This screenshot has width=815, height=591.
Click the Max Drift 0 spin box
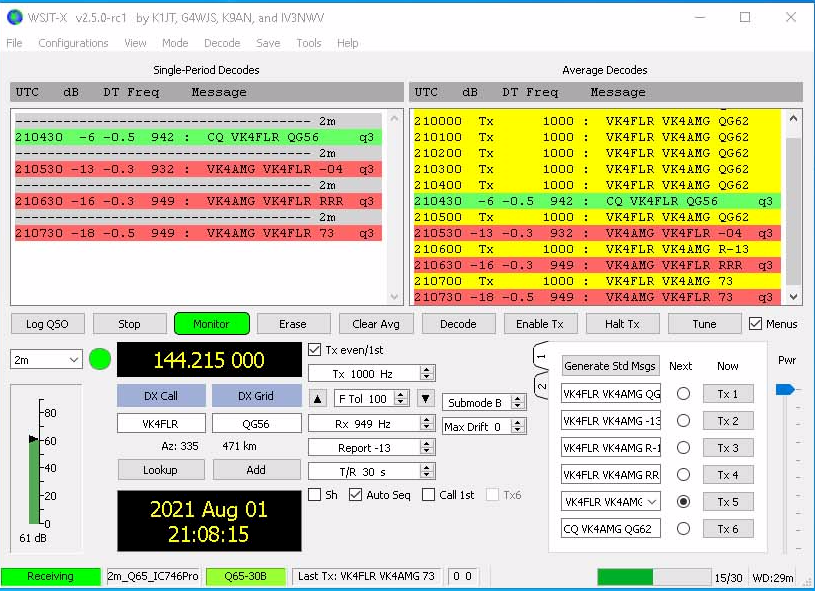(483, 427)
